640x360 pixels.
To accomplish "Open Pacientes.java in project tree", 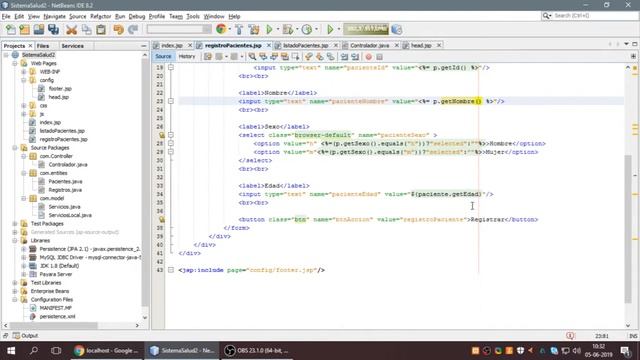I will (x=65, y=182).
